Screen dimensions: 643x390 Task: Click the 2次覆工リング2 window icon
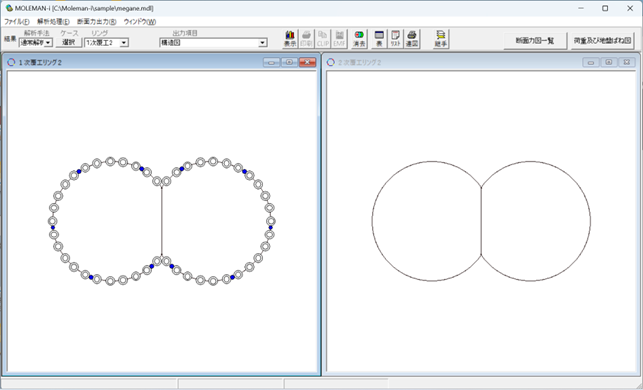tap(331, 62)
